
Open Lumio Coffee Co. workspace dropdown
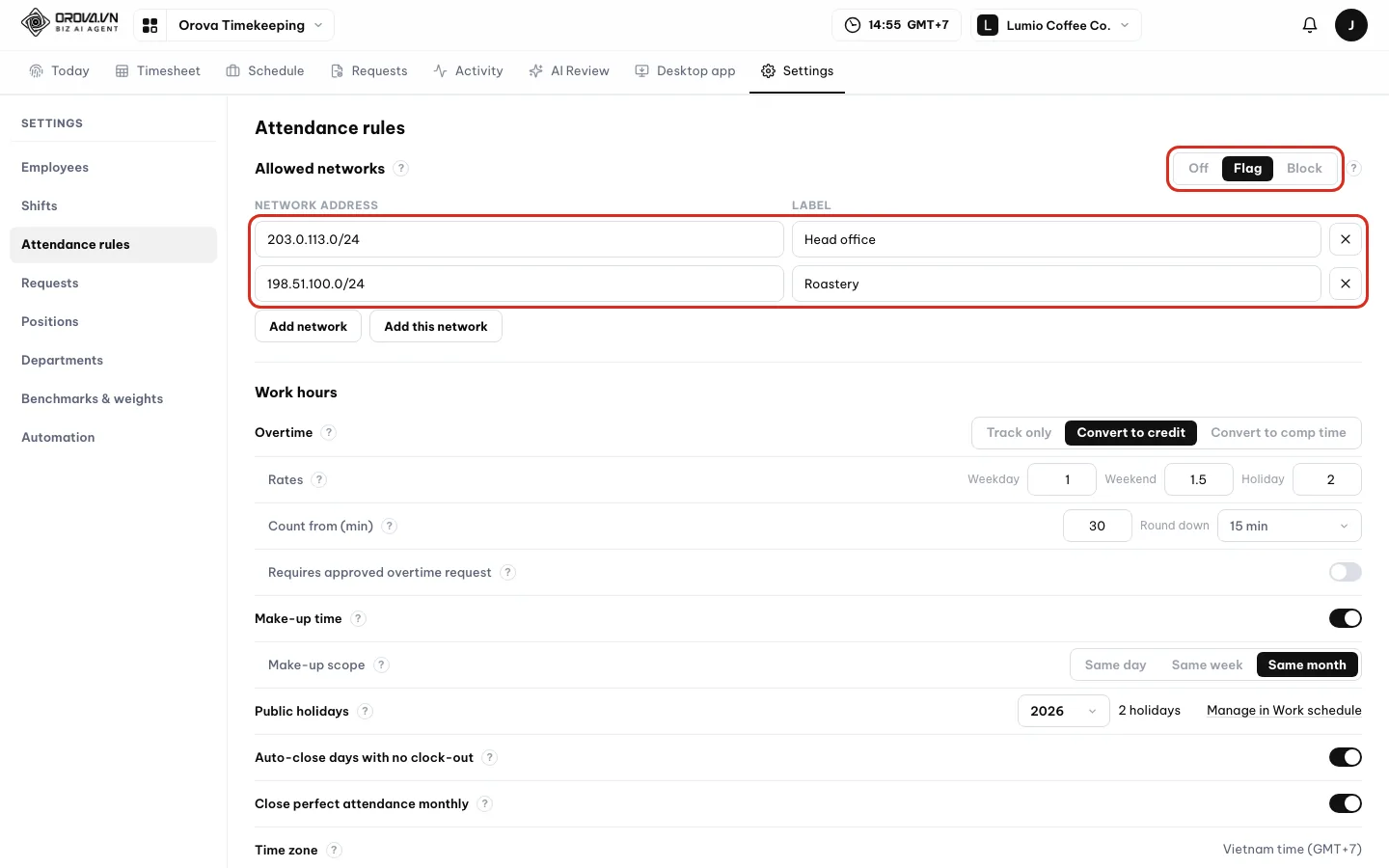[1056, 25]
